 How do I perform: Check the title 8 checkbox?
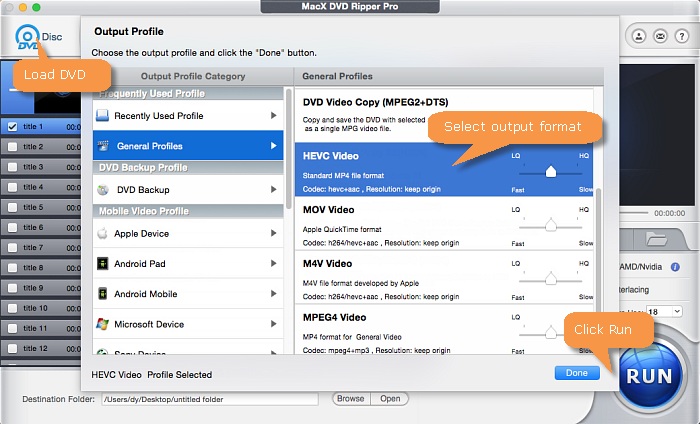[x=12, y=268]
